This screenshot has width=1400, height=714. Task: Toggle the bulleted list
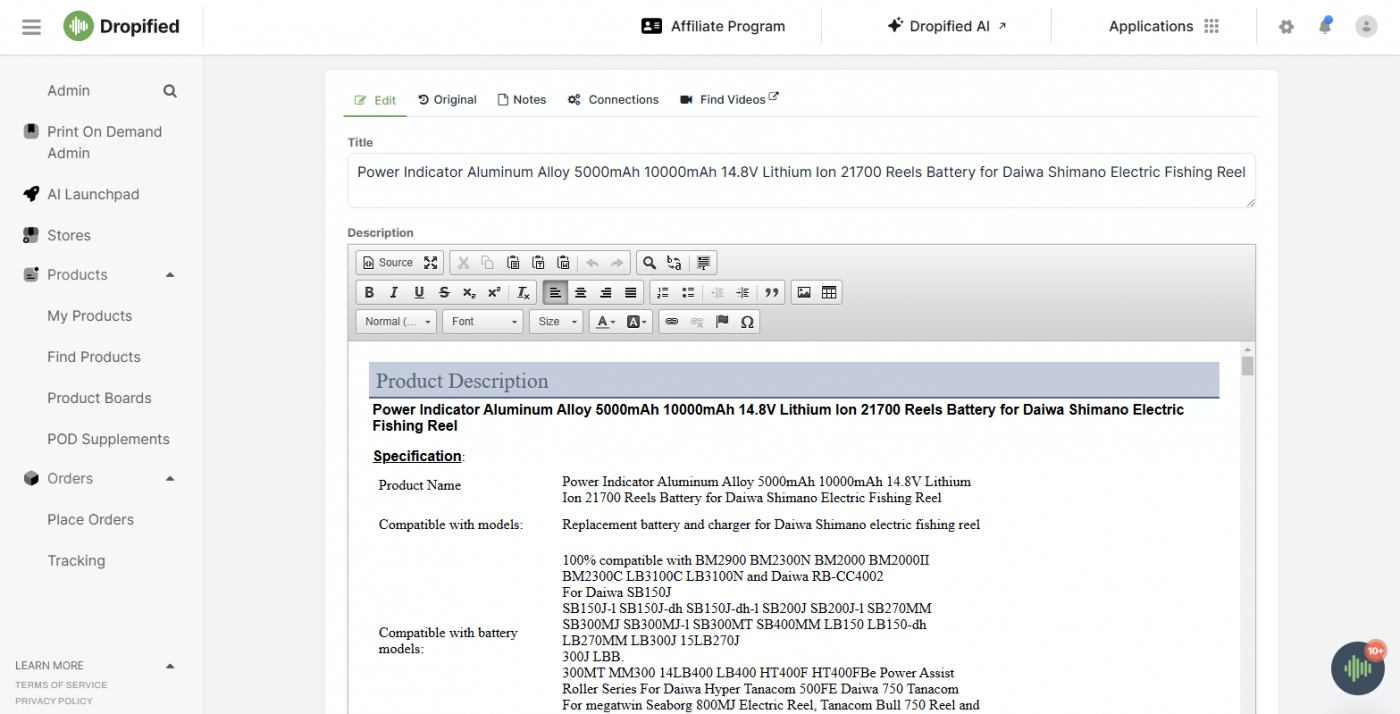click(688, 292)
